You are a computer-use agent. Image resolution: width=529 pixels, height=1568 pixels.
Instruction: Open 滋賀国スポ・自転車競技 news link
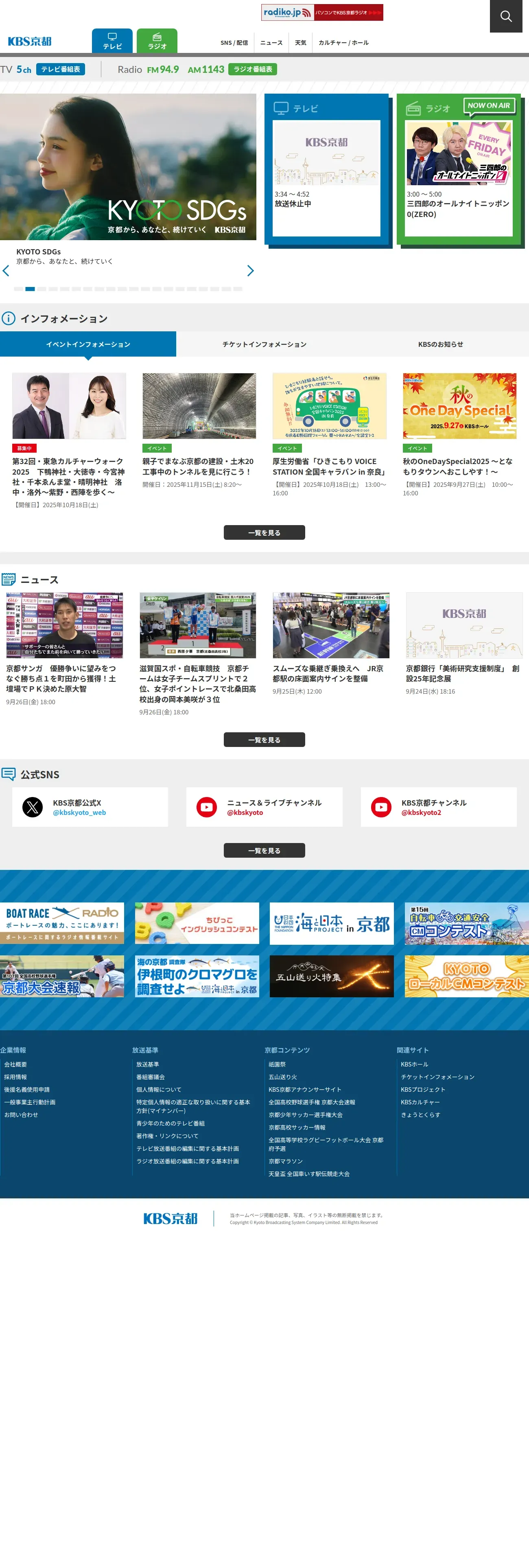click(197, 684)
